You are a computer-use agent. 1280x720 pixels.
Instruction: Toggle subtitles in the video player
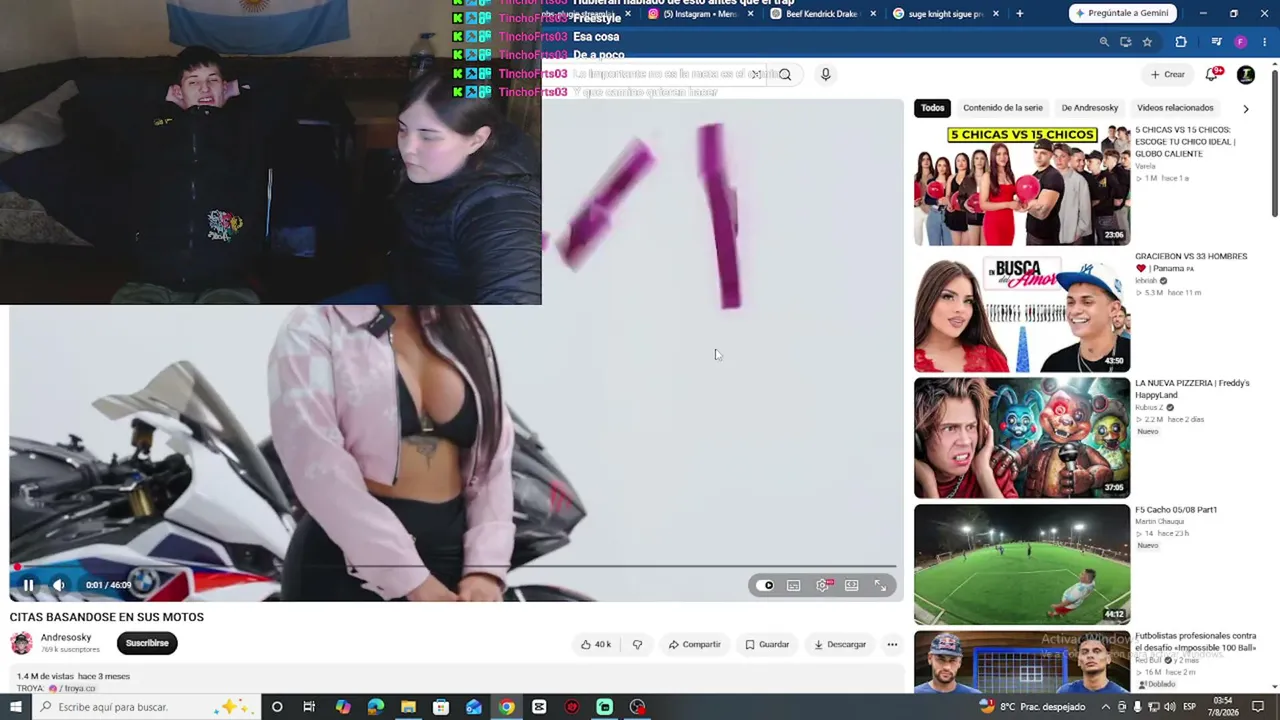pyautogui.click(x=793, y=585)
